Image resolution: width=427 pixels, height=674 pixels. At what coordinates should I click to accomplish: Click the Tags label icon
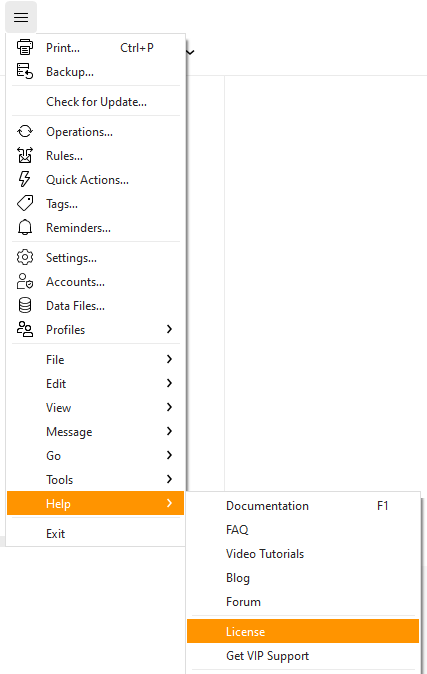pyautogui.click(x=25, y=203)
